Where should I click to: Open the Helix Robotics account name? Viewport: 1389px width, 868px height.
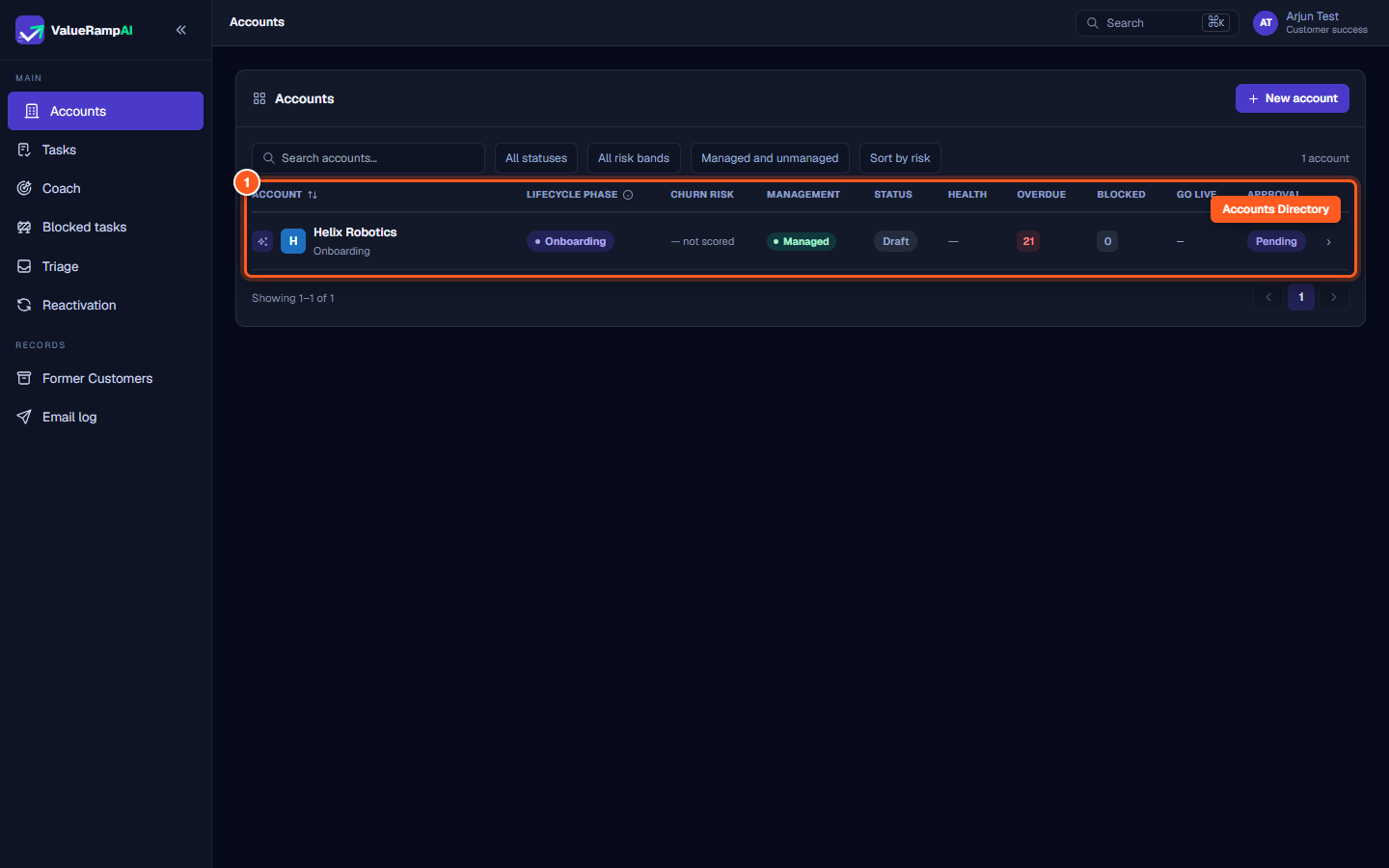tap(355, 232)
